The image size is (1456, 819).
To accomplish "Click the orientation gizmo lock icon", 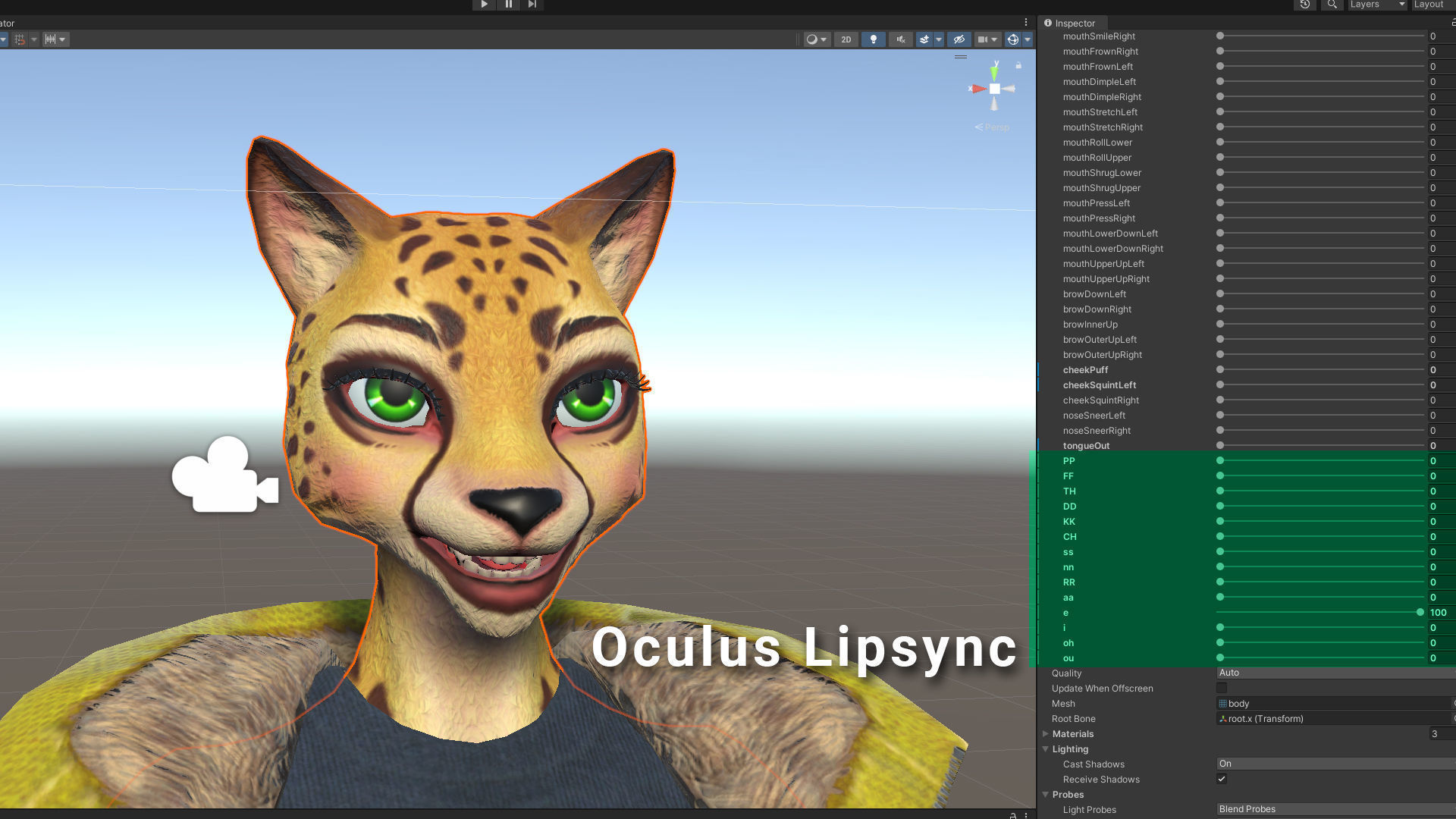I will click(x=1018, y=66).
